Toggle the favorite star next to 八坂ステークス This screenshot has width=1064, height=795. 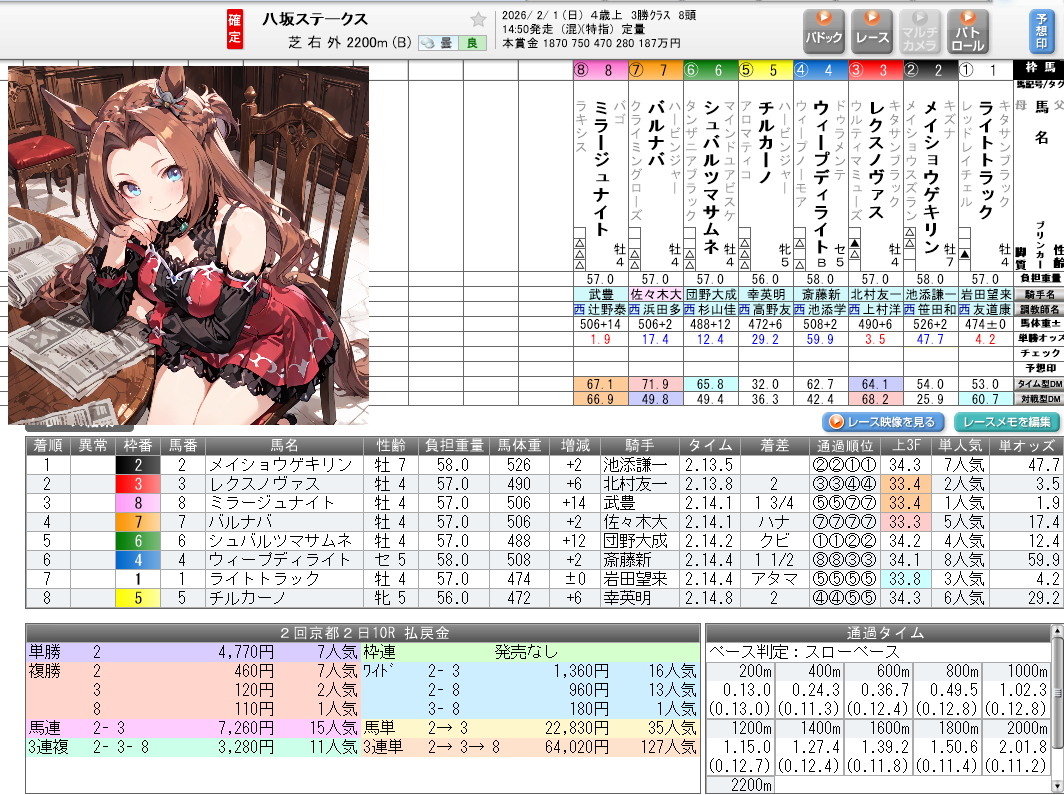pos(478,19)
